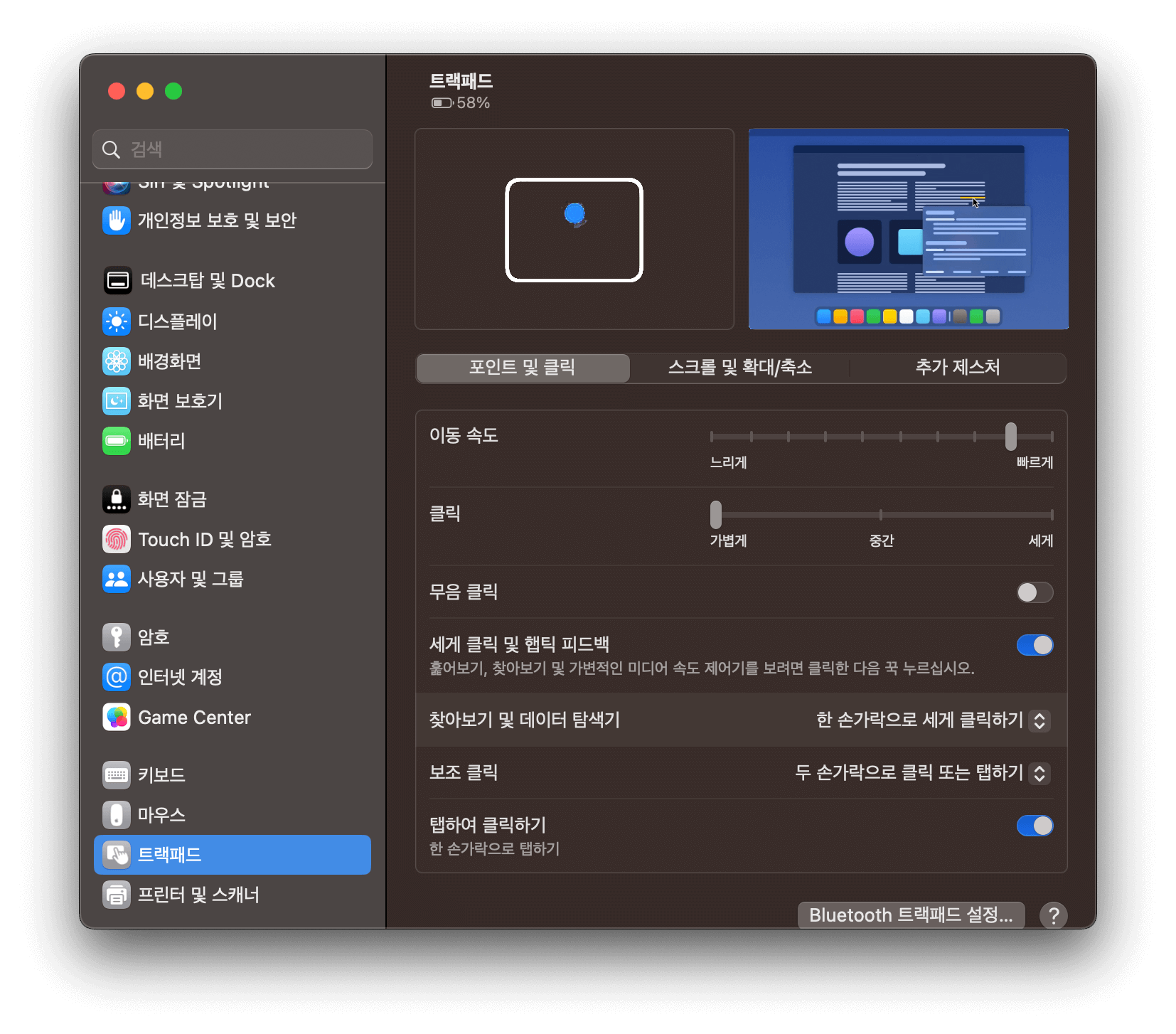Viewport: 1176px width, 1034px height.
Task: Switch to 스크롤 및 확대/축소 tab
Action: point(739,368)
